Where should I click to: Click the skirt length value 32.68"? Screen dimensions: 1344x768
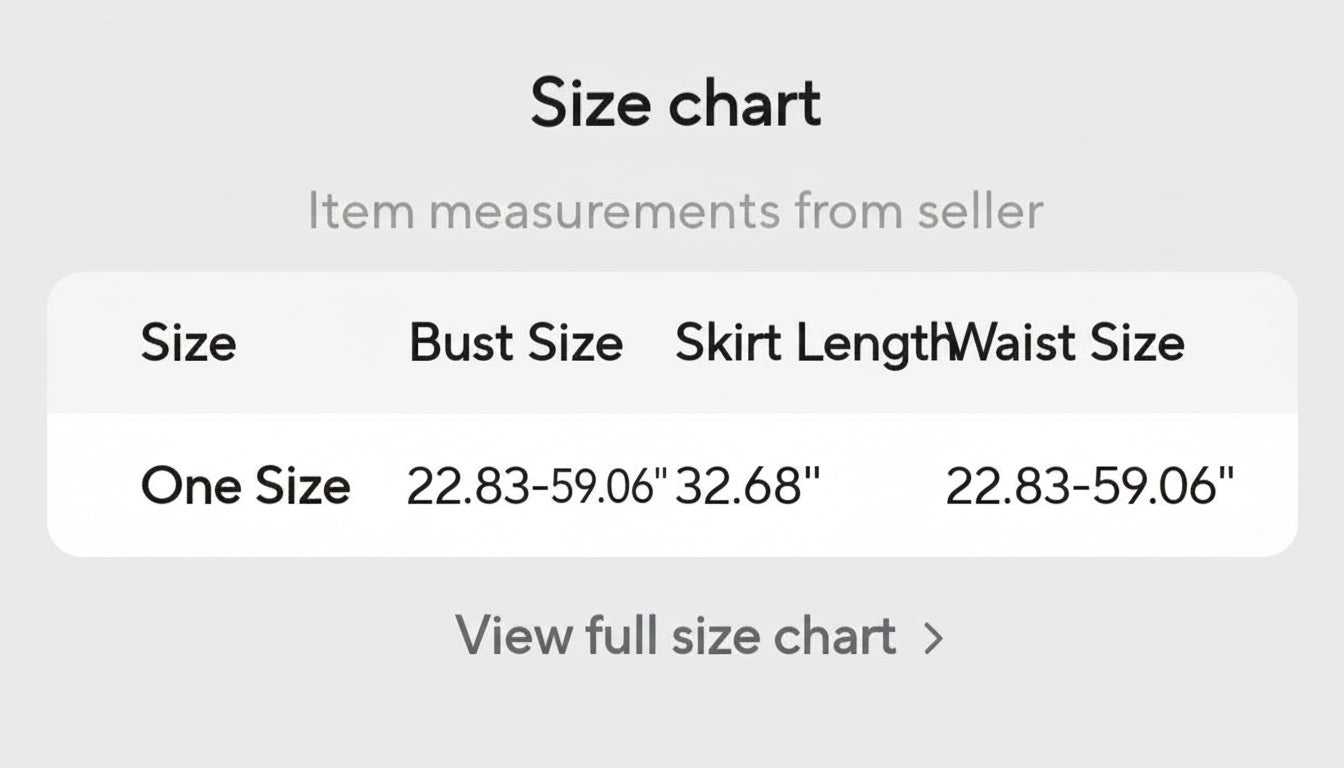click(750, 487)
